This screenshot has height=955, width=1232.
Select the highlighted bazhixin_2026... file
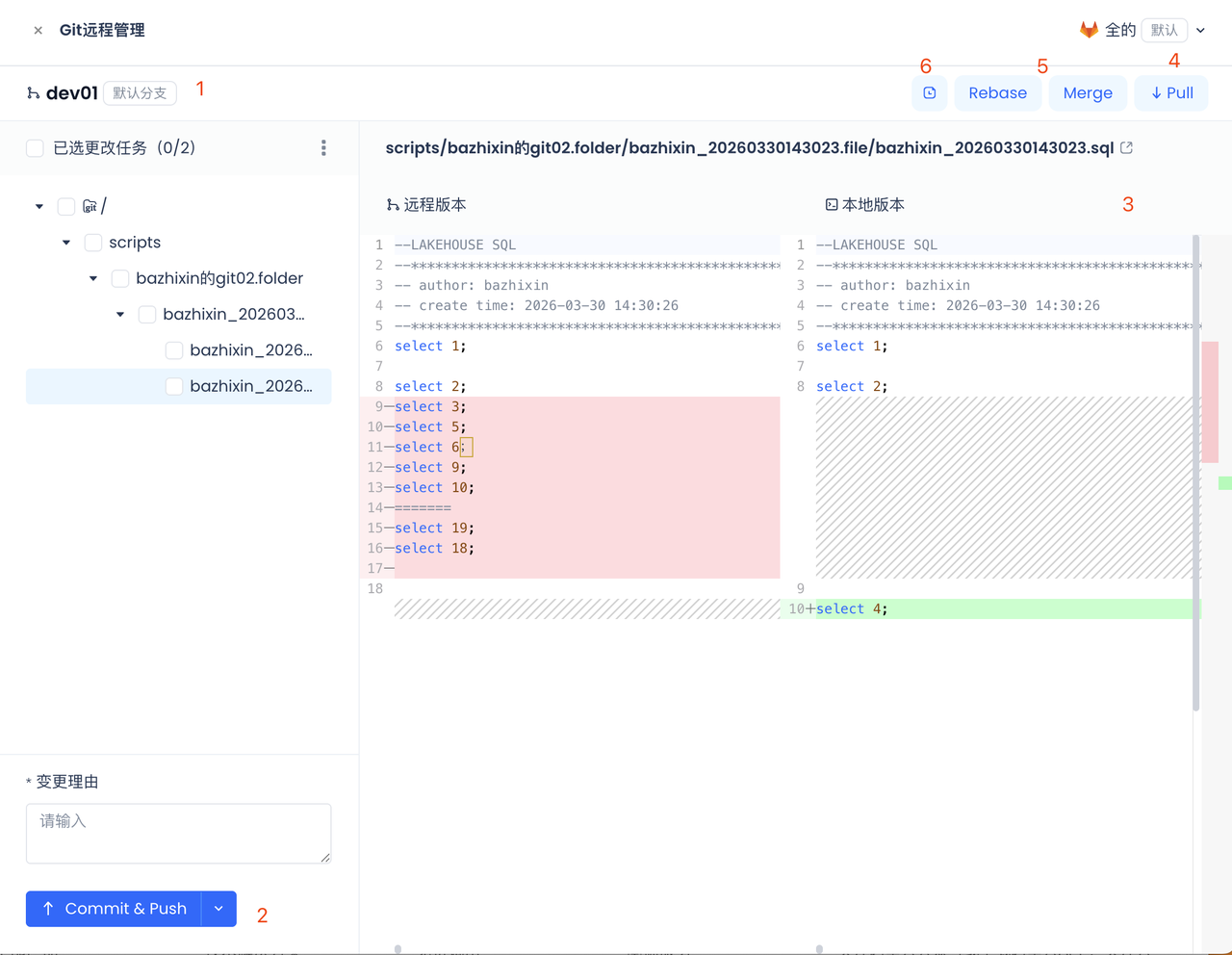(x=251, y=386)
